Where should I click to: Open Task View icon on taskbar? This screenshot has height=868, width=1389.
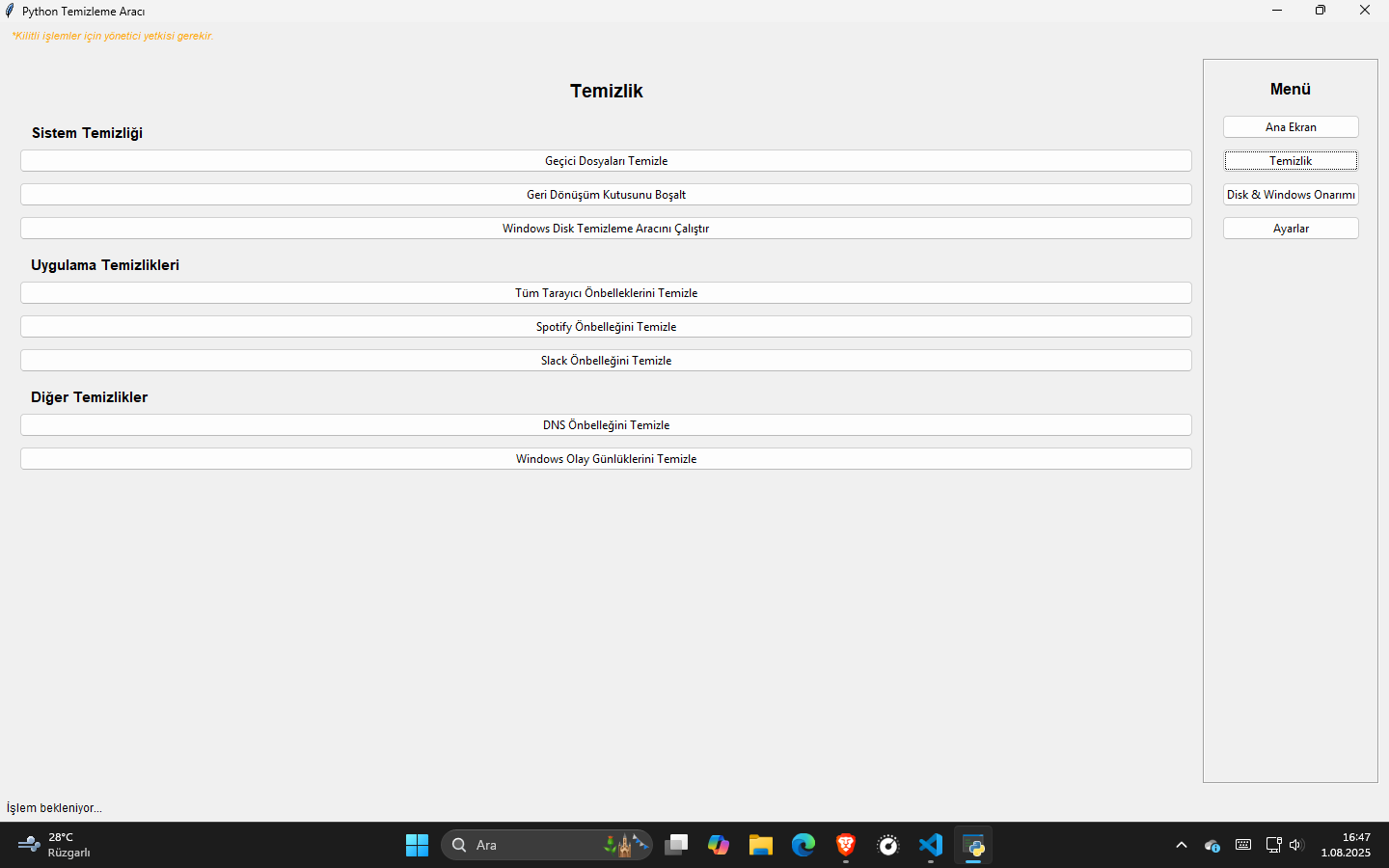click(x=676, y=846)
